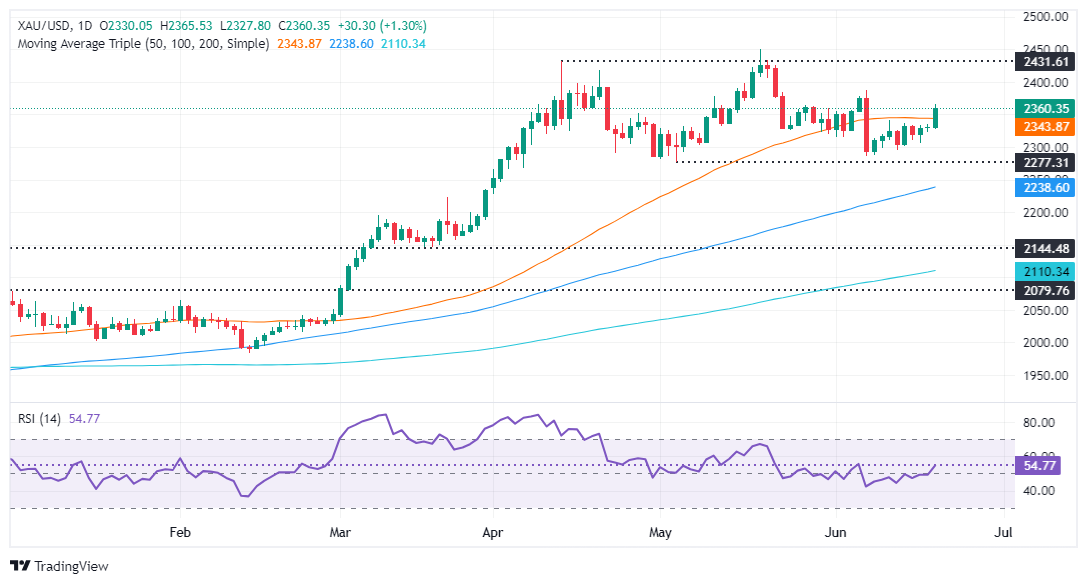Screen dimensions: 1087x584
Task: Click the Moving Average Triple indicator legend
Action: (139, 44)
